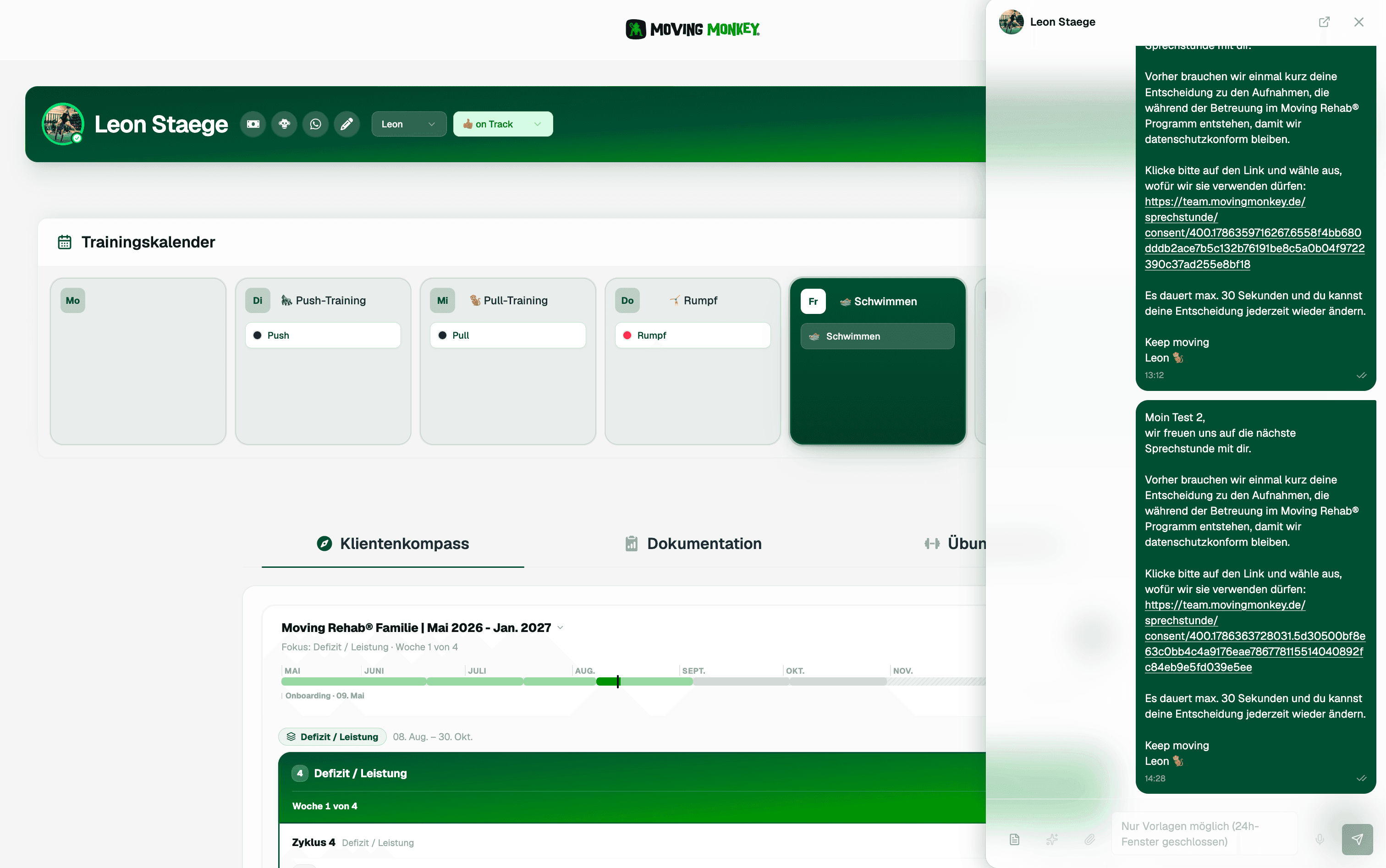1386x868 pixels.
Task: Click the "13:12" message timestamp
Action: [x=1154, y=375]
